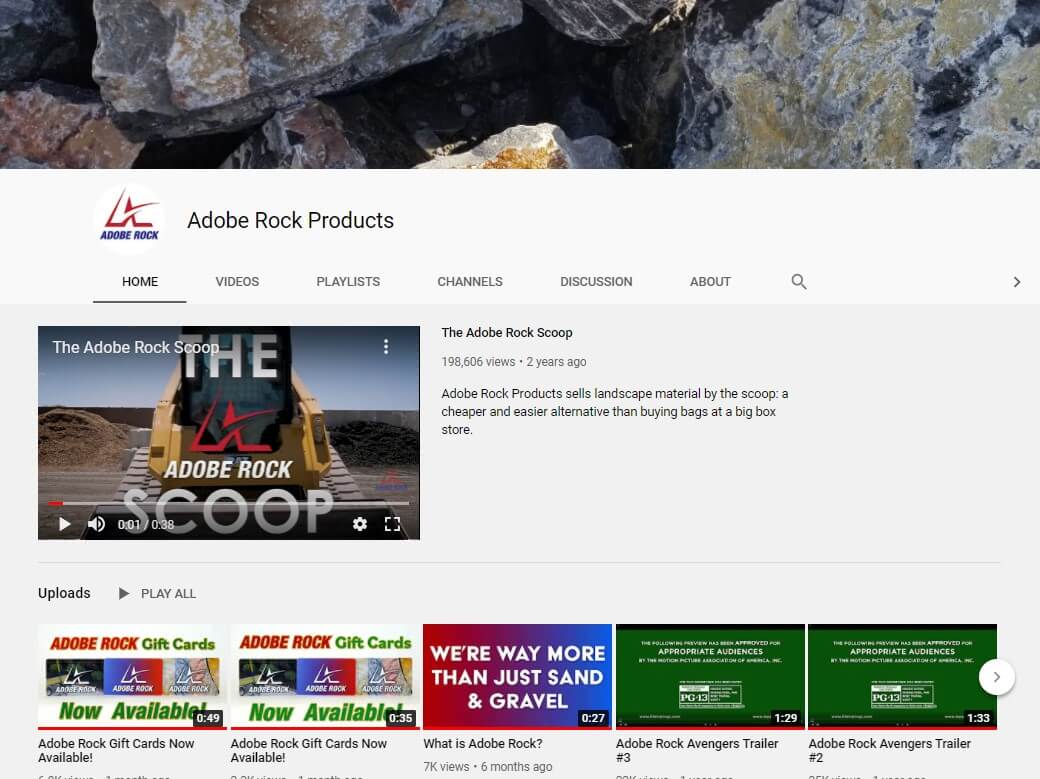1040x779 pixels.
Task: Click the tab bar right chevron arrow
Action: (x=1017, y=282)
